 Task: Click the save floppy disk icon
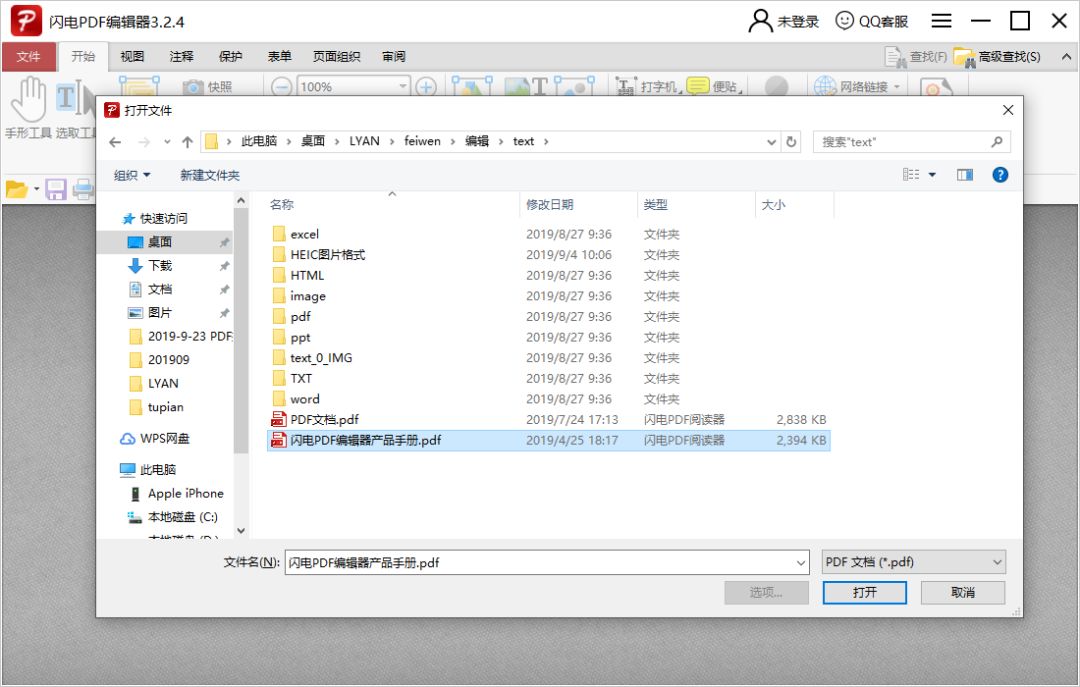point(56,189)
